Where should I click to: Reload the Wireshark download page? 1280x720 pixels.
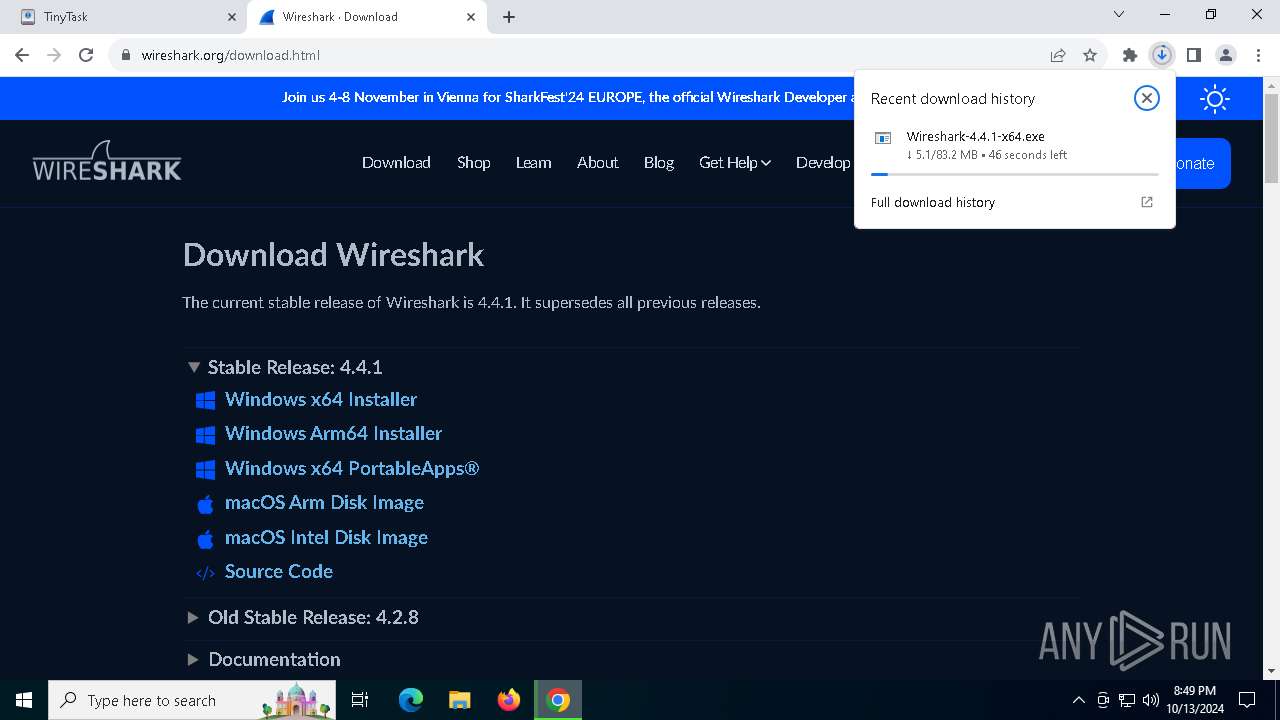click(x=86, y=55)
